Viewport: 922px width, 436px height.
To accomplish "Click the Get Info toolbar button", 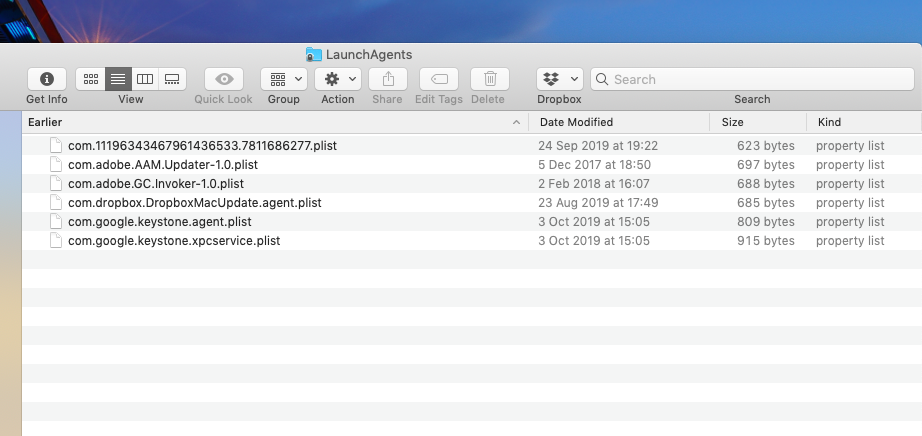I will click(46, 79).
